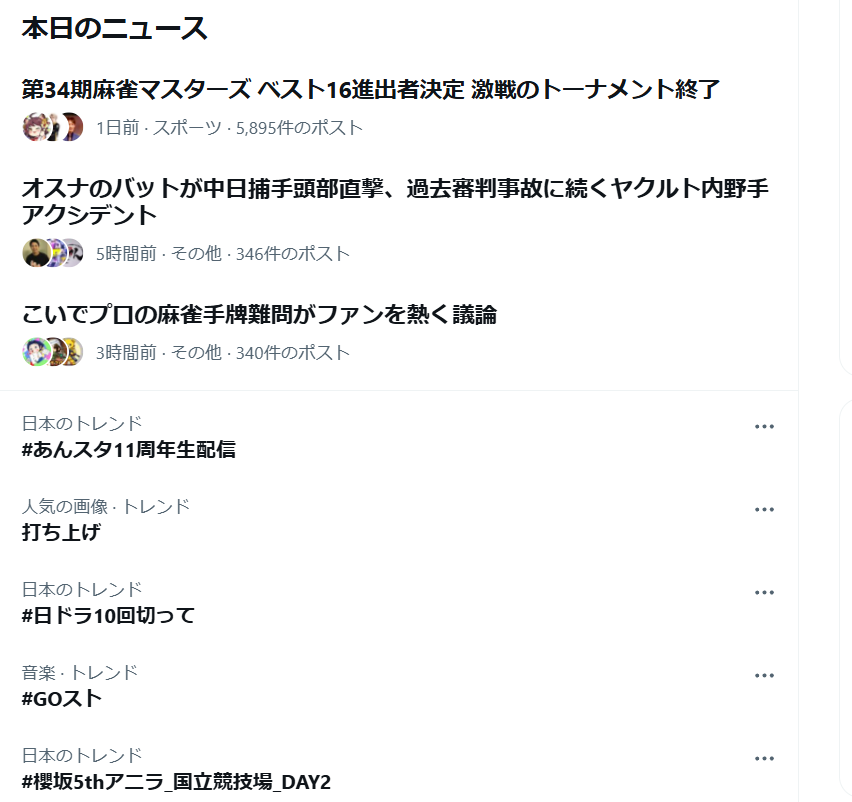Open more options for #日ドラ10回切って trend
852x802 pixels.
click(x=764, y=593)
